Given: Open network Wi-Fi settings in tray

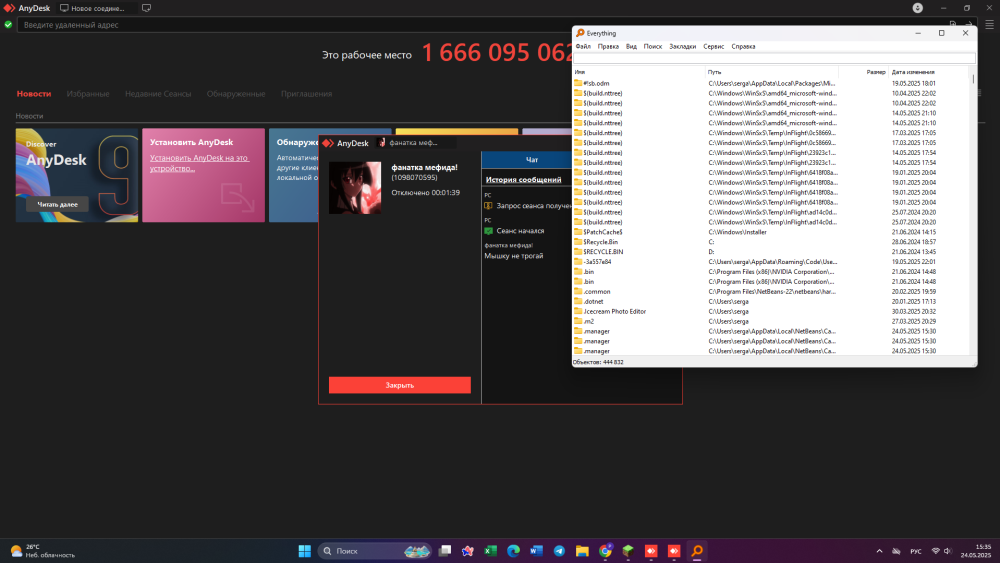Looking at the screenshot, I should click(936, 551).
